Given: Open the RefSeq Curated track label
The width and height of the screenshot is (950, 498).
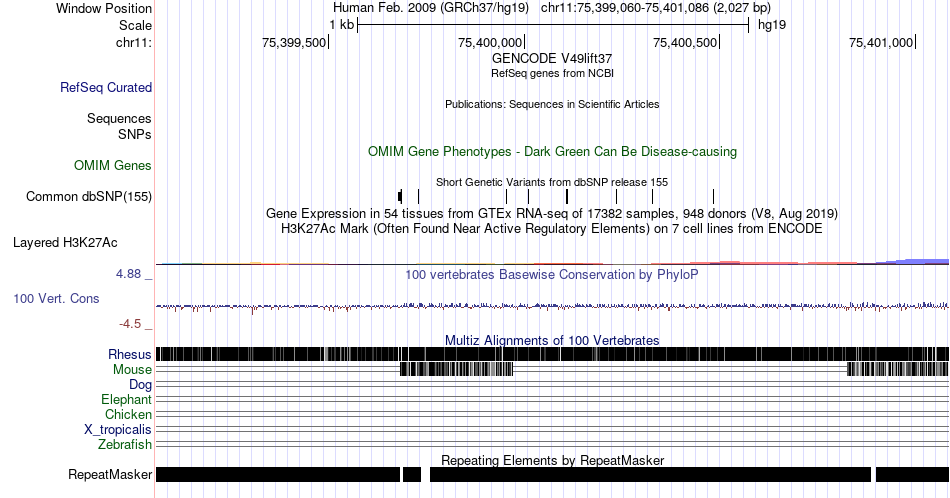Looking at the screenshot, I should tap(106, 87).
